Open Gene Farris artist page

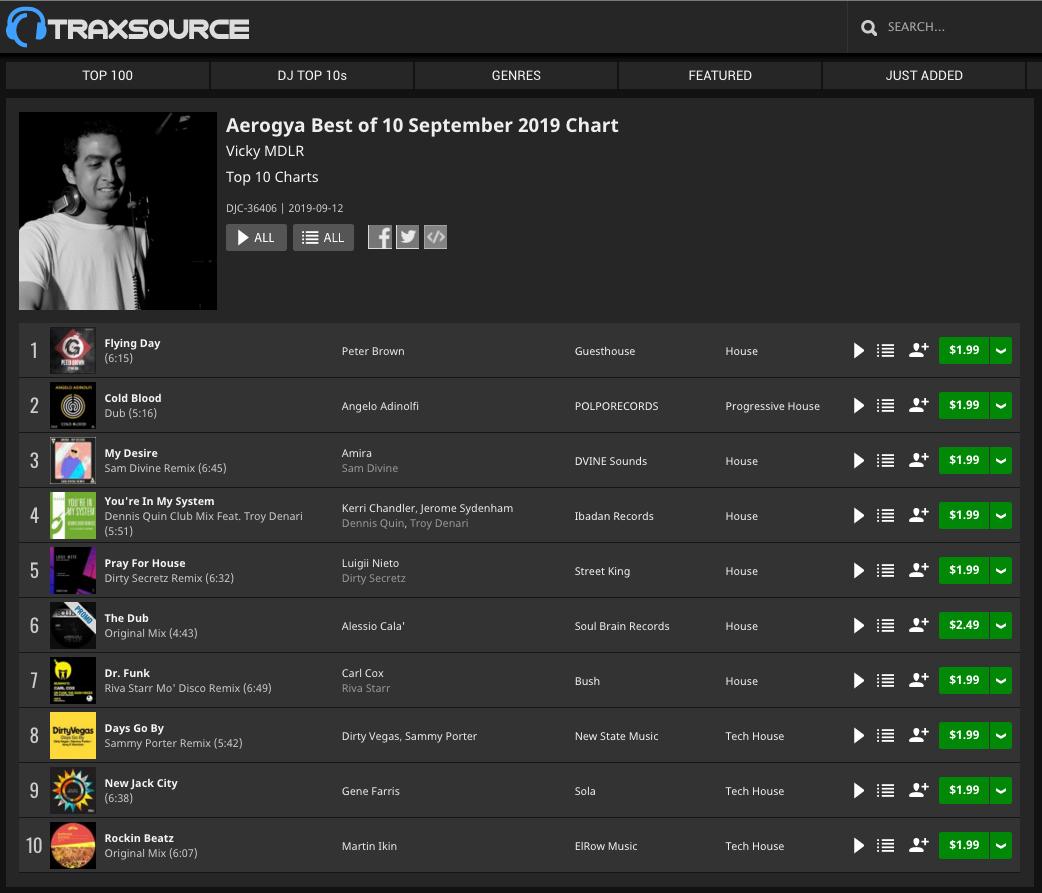(x=371, y=791)
